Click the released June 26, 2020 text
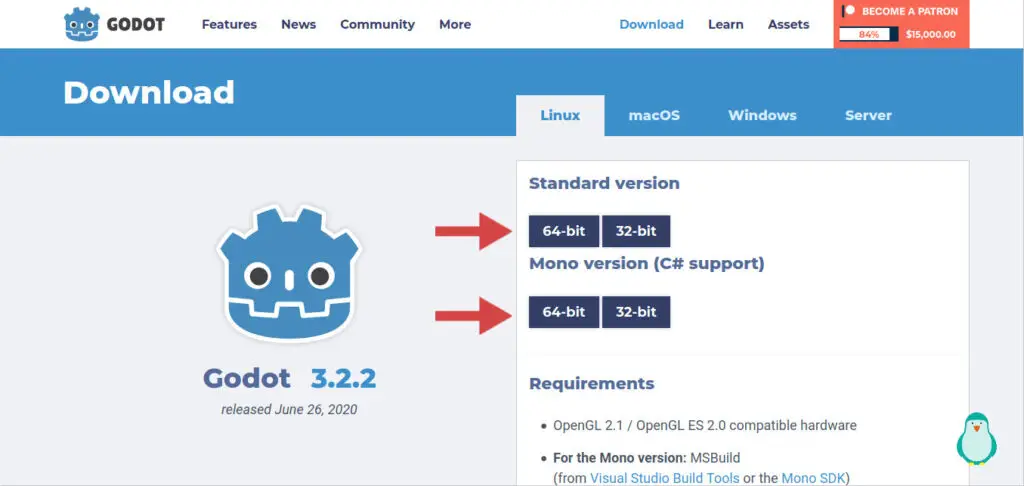This screenshot has width=1024, height=486. (289, 410)
